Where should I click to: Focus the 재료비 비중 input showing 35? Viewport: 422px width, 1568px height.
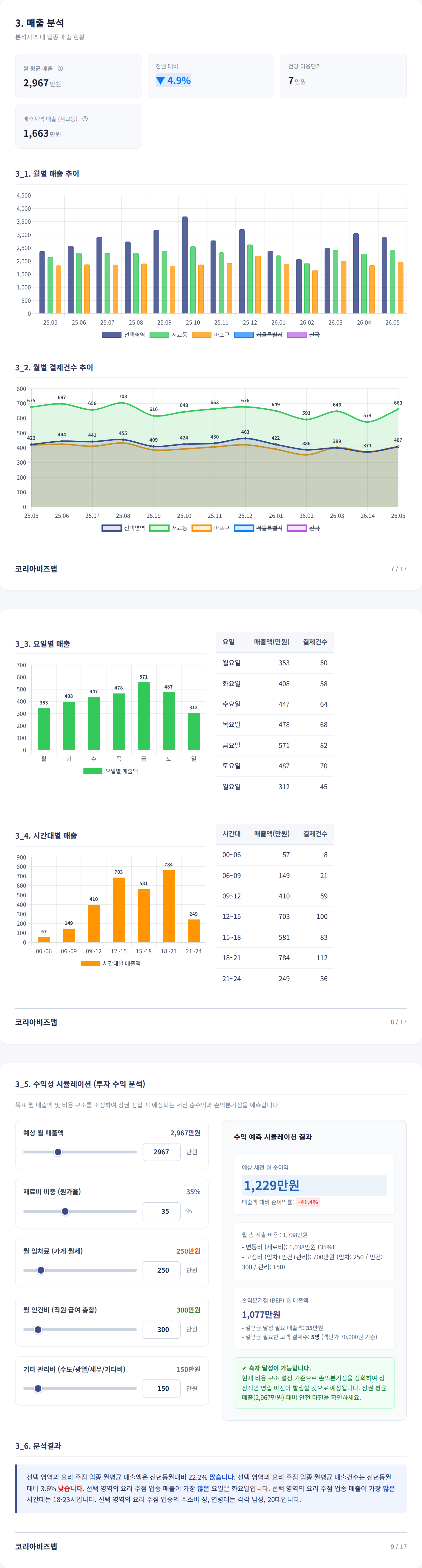[161, 1211]
